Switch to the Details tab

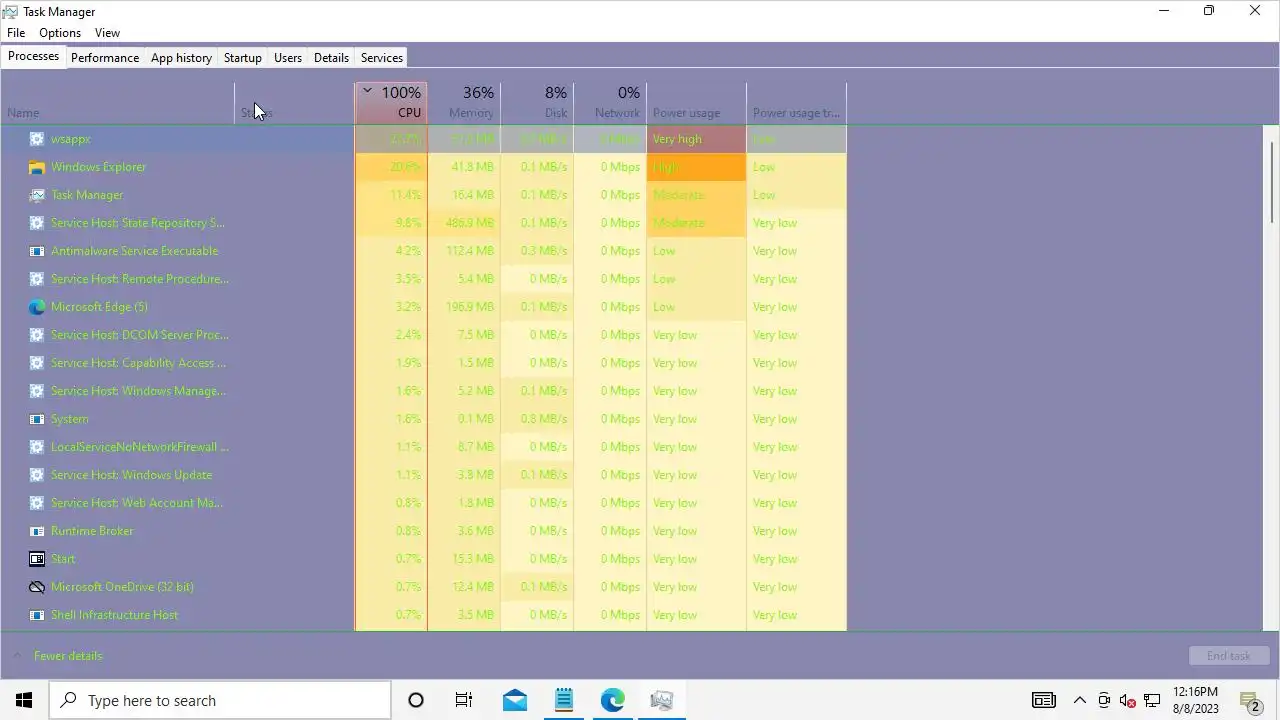(x=331, y=58)
